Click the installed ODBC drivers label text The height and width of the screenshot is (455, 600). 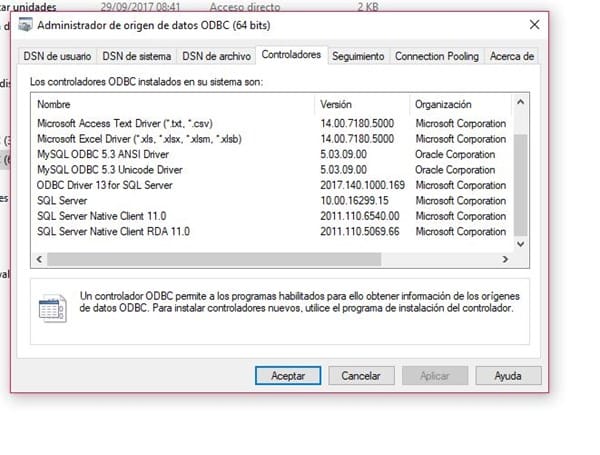click(x=147, y=82)
